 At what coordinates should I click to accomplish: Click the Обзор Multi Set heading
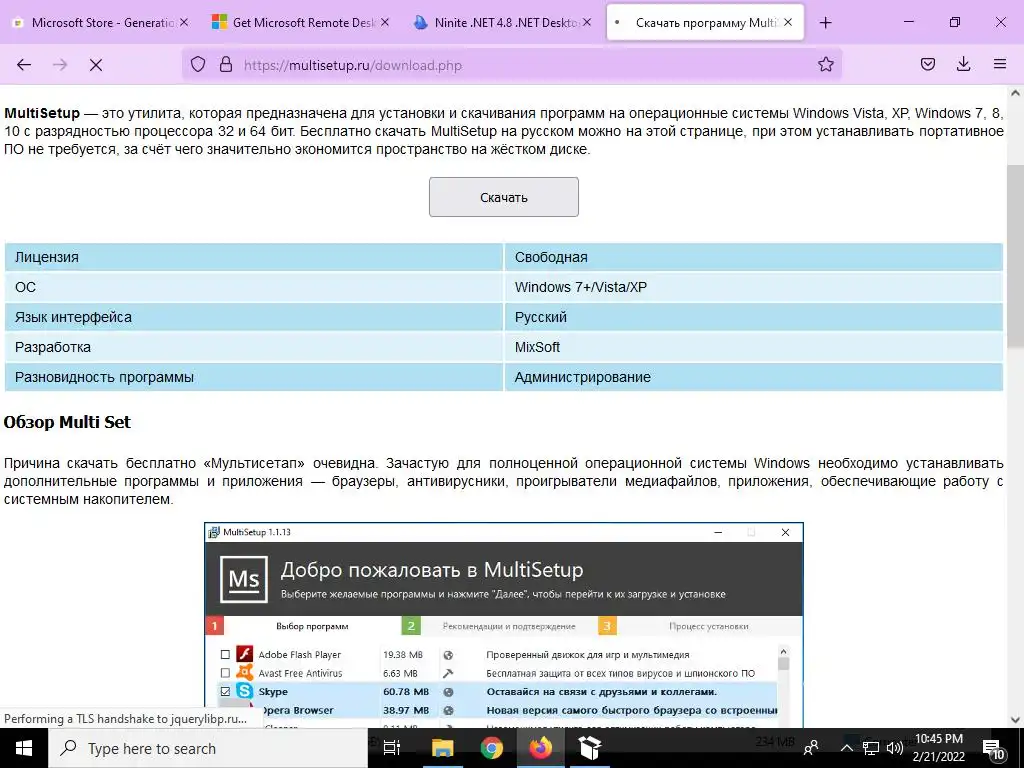[67, 422]
